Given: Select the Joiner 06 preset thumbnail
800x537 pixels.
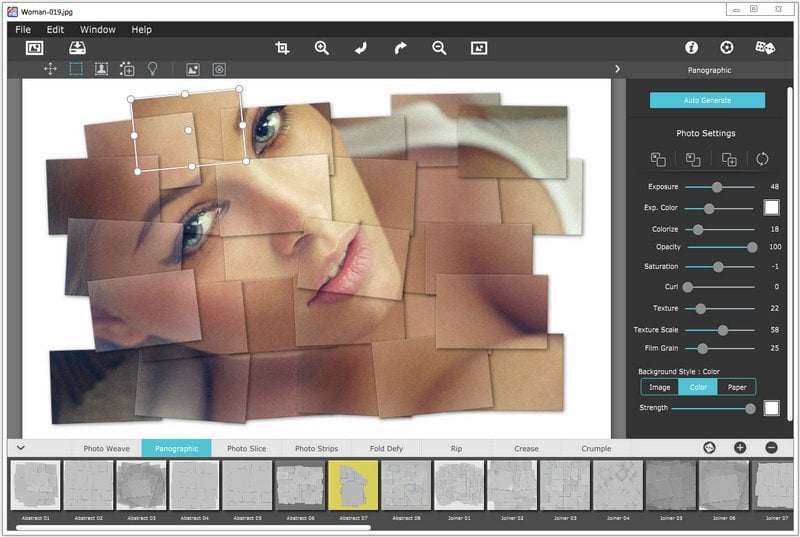Looking at the screenshot, I should click(723, 485).
